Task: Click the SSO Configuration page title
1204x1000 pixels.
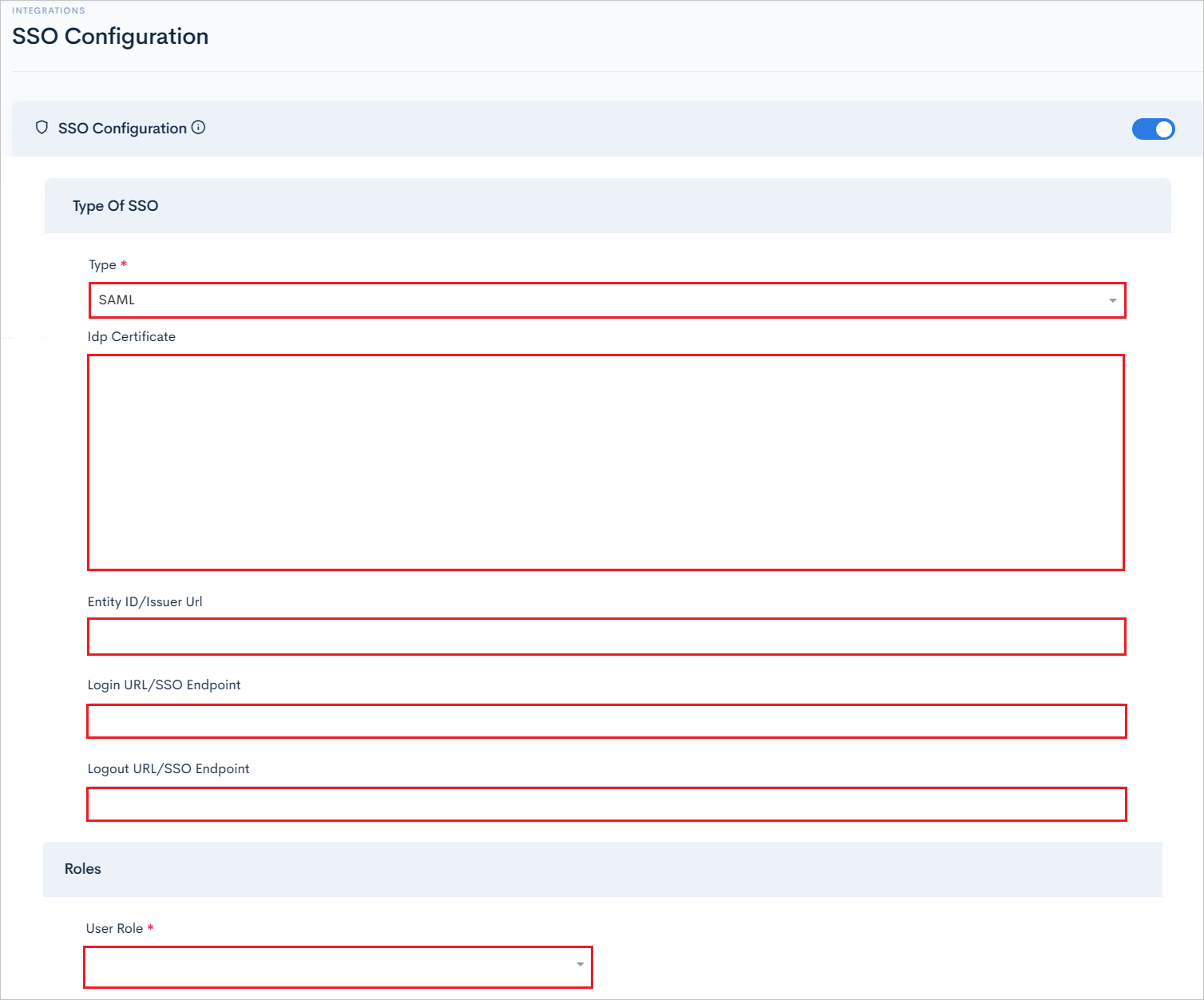Action: [x=110, y=37]
